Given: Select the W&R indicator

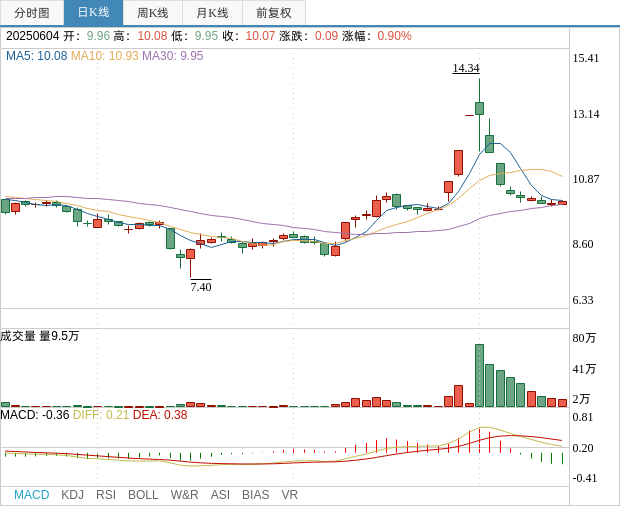Looking at the screenshot, I should (184, 495).
